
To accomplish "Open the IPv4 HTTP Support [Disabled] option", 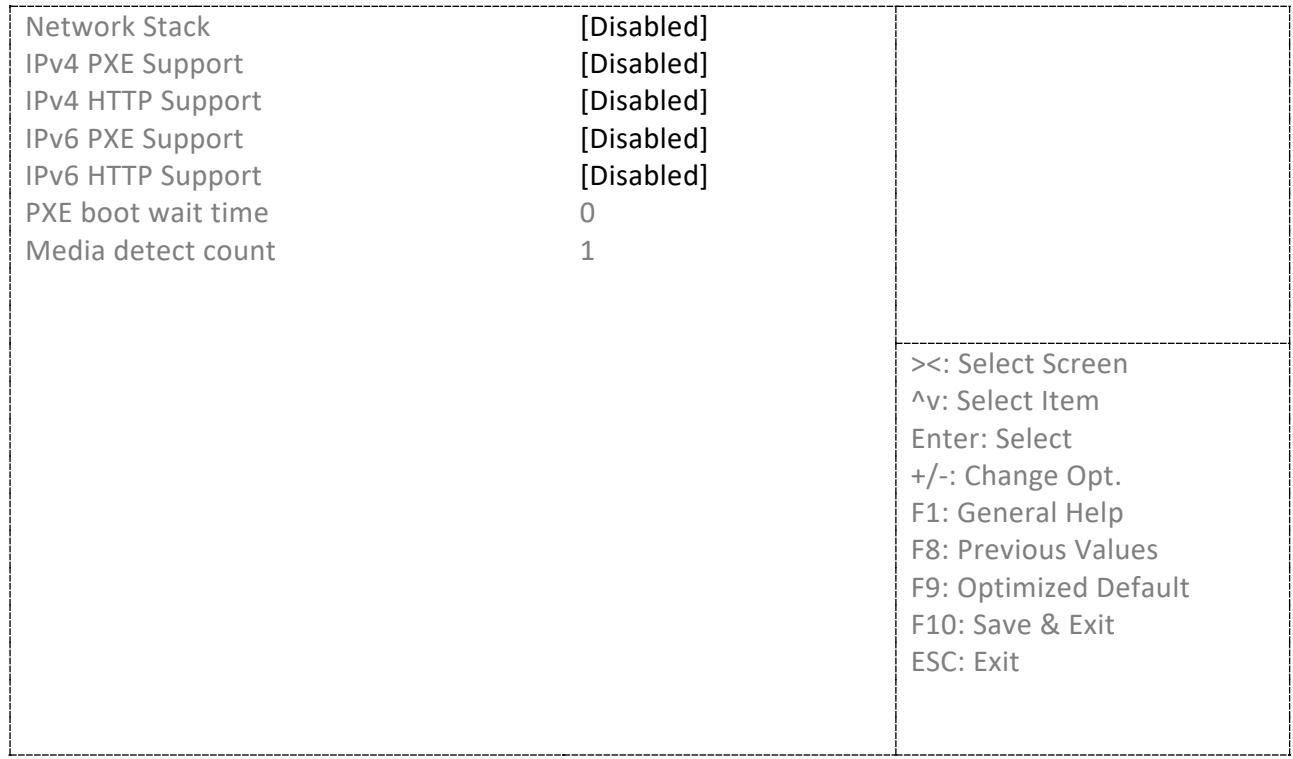I will pyautogui.click(x=644, y=100).
